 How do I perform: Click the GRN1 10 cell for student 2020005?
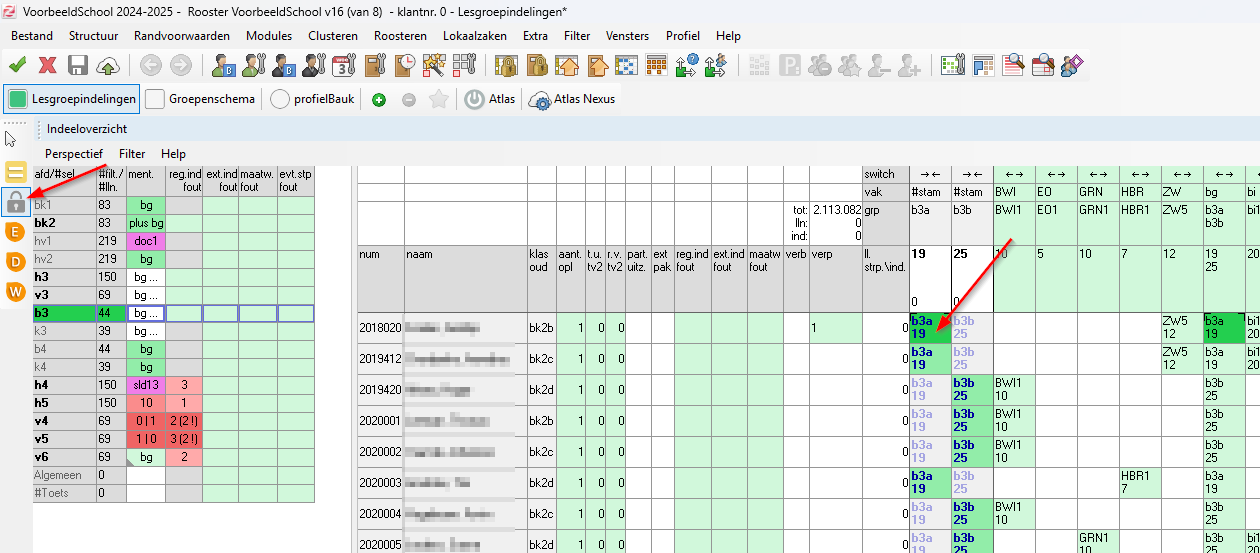[1098, 542]
